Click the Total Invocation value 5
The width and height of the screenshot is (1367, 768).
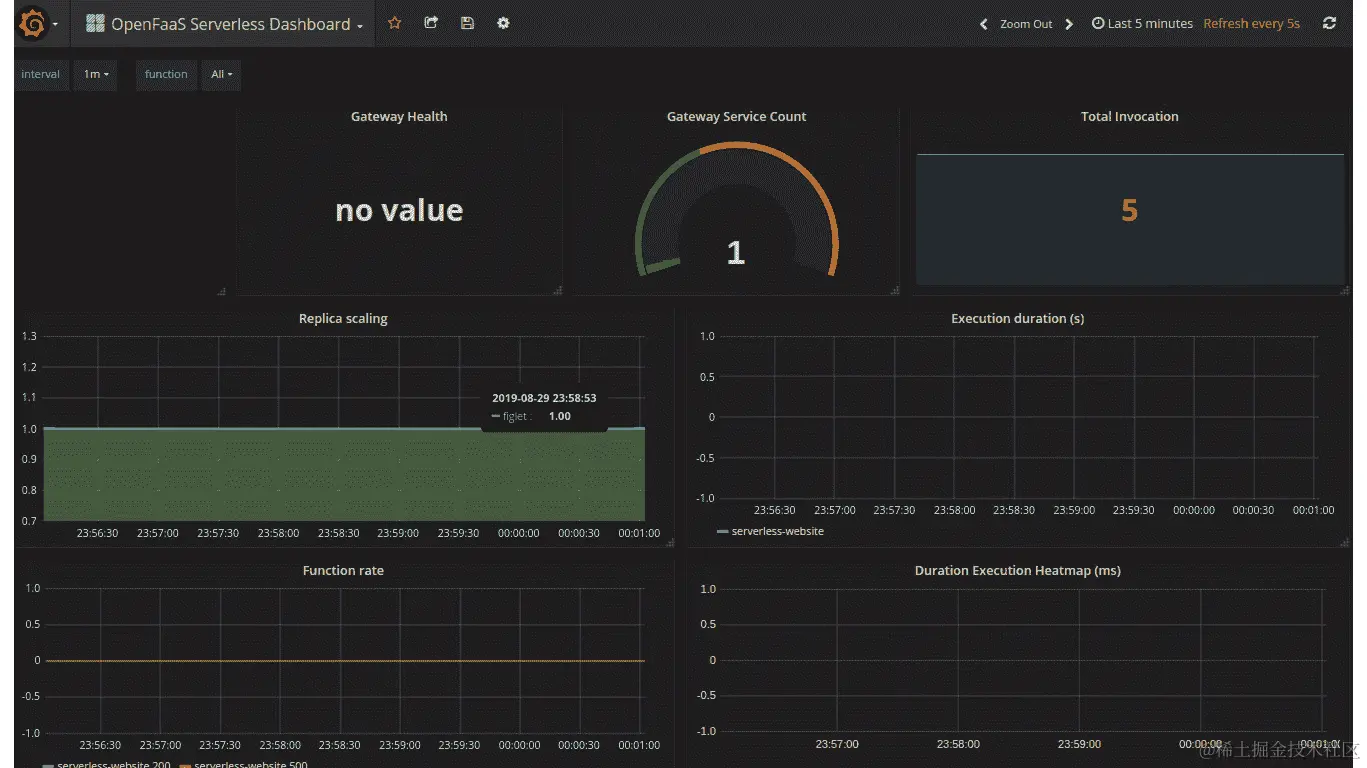click(x=1129, y=210)
